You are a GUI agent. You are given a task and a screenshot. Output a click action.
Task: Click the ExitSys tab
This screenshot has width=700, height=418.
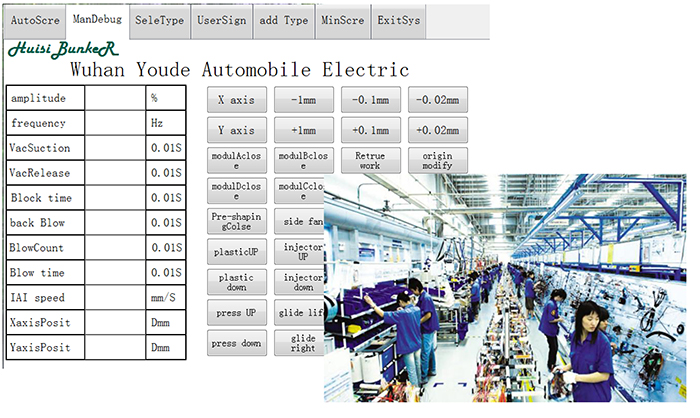click(x=400, y=20)
